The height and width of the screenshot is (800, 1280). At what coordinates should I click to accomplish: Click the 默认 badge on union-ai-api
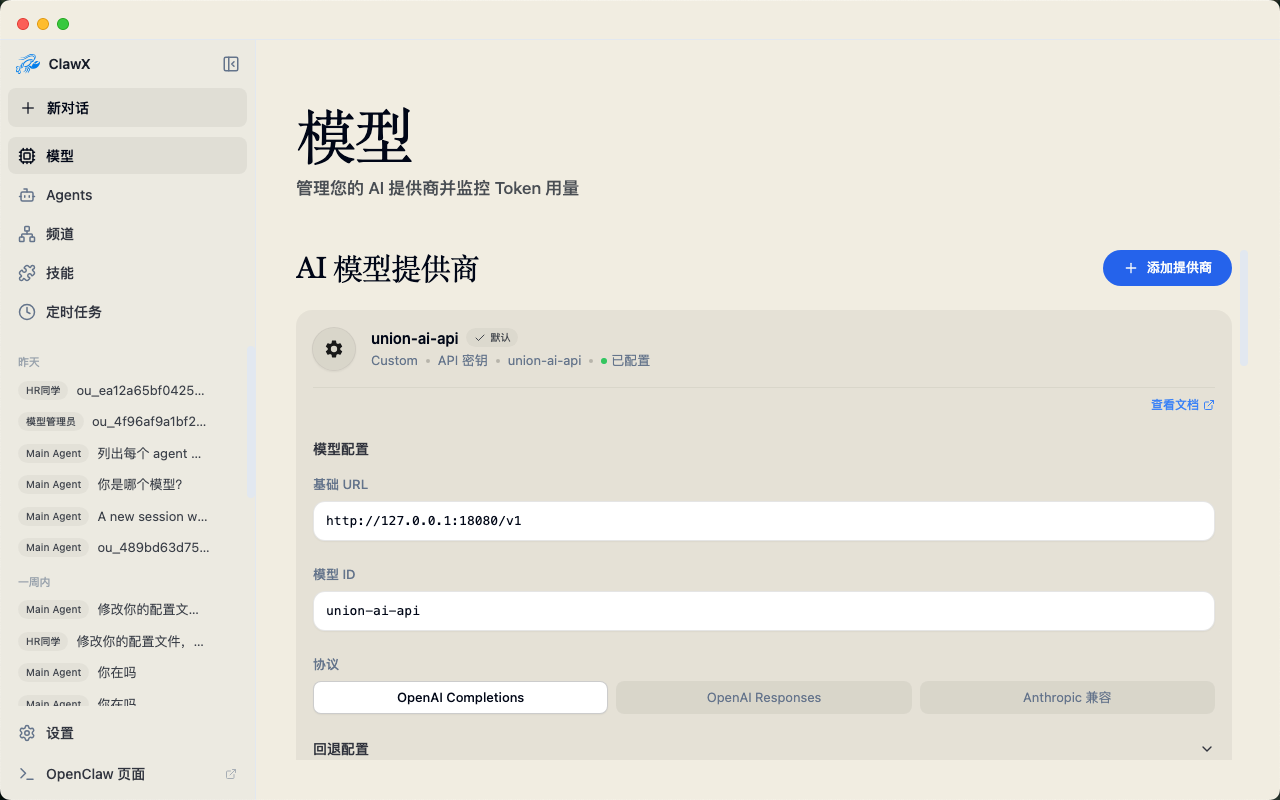pos(492,338)
